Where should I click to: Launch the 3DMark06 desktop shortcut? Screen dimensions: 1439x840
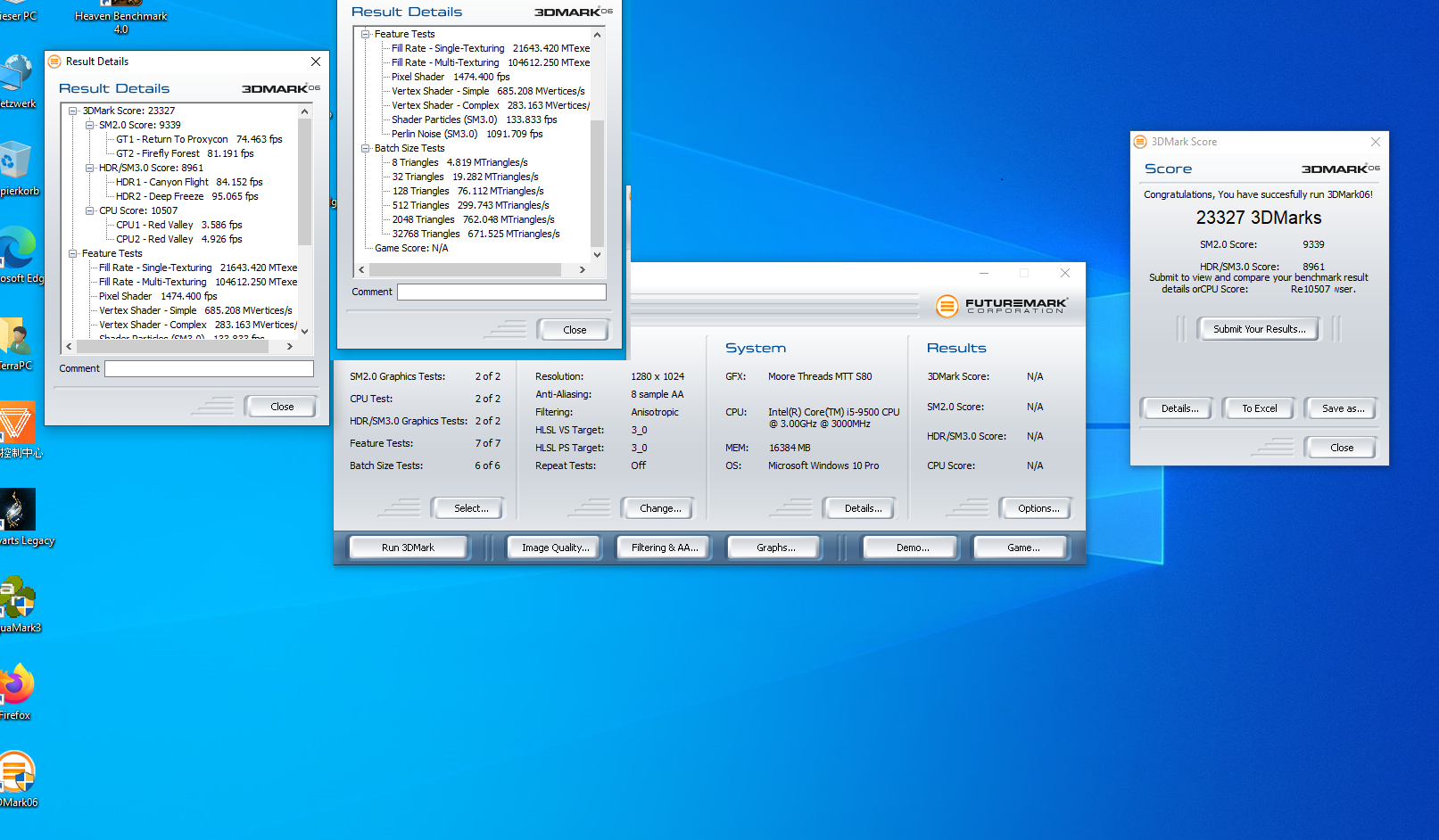pos(18,779)
